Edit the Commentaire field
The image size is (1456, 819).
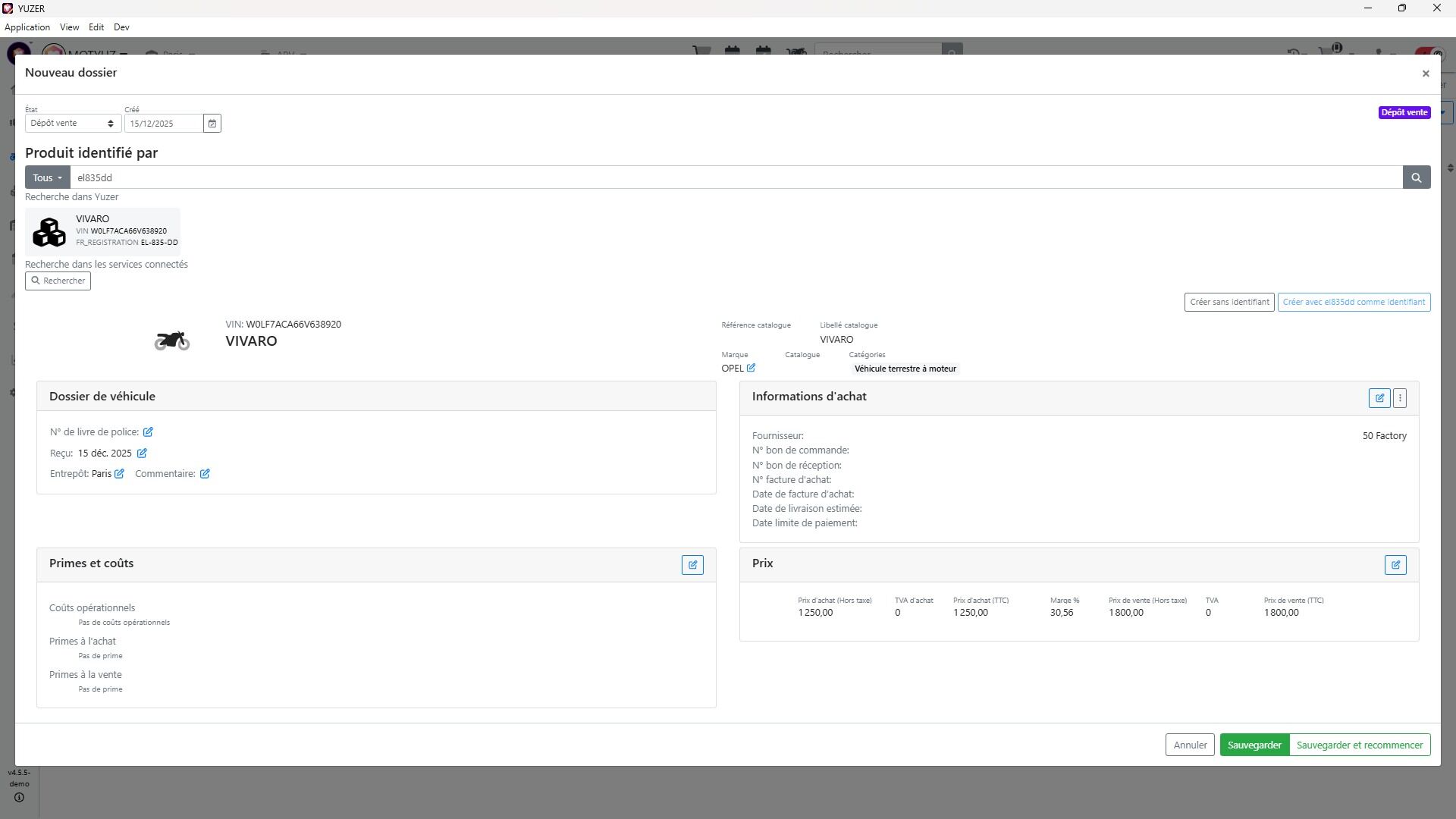point(205,474)
